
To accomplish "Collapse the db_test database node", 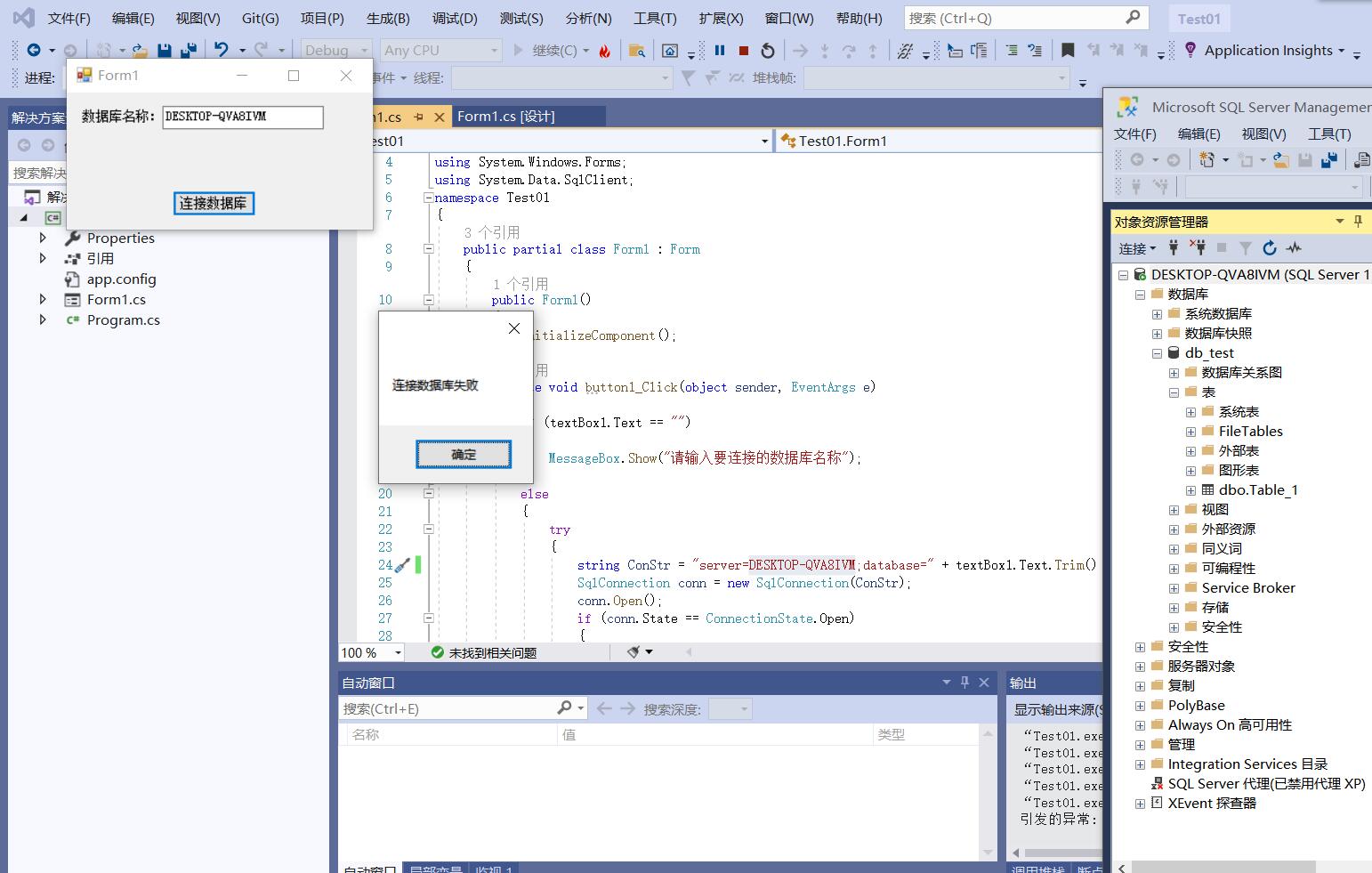I will tap(1157, 353).
